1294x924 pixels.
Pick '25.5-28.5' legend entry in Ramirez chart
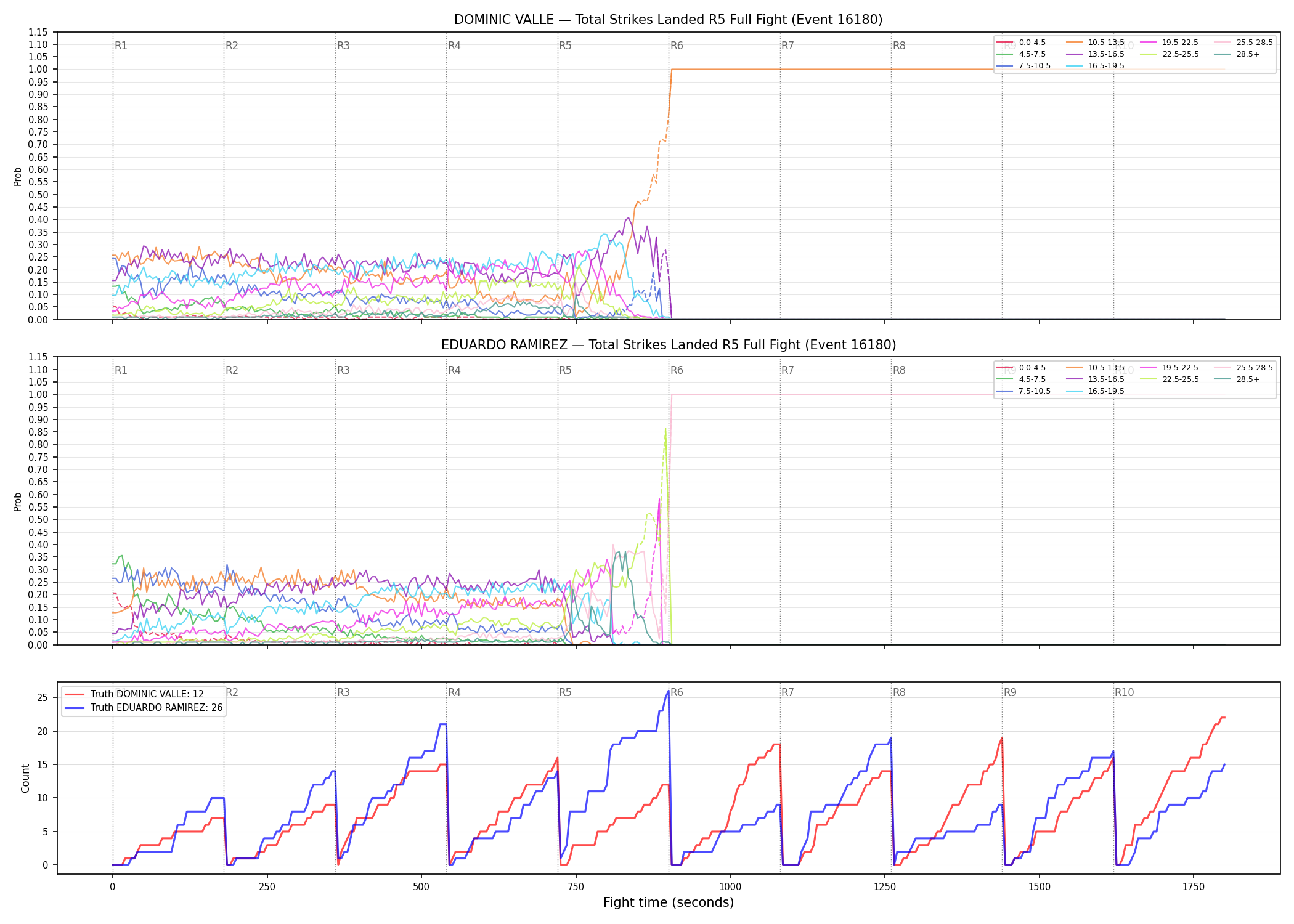(1244, 368)
